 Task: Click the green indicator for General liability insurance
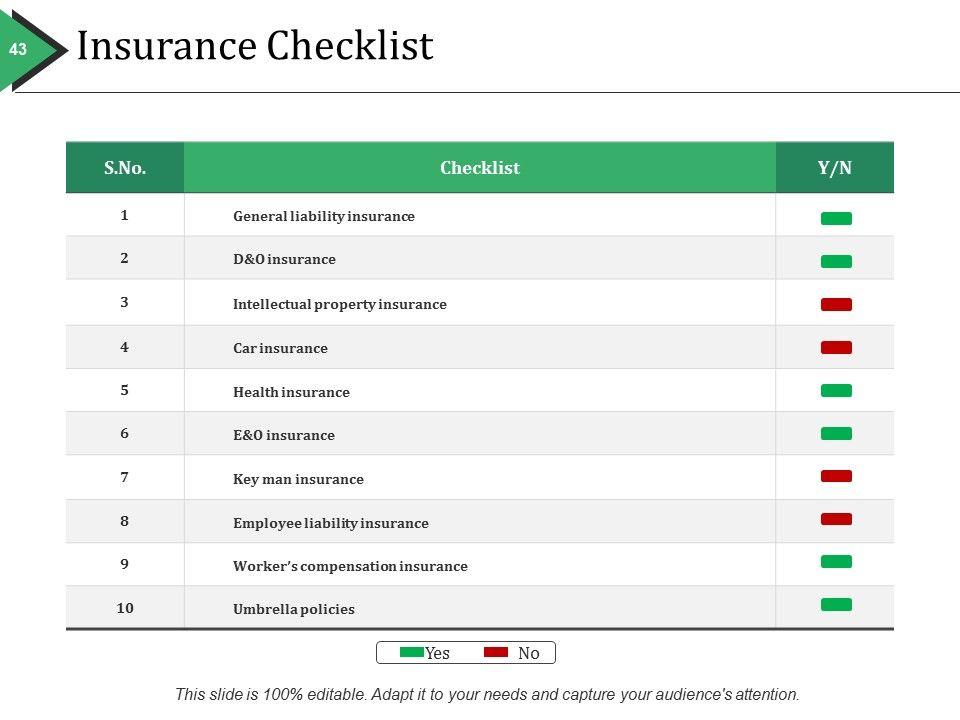click(836, 218)
